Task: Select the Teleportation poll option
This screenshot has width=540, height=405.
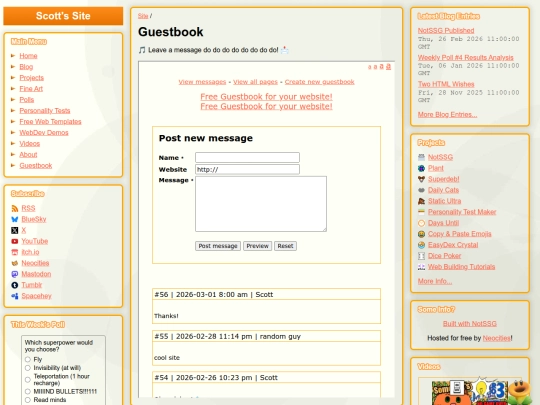Action: pyautogui.click(x=28, y=380)
